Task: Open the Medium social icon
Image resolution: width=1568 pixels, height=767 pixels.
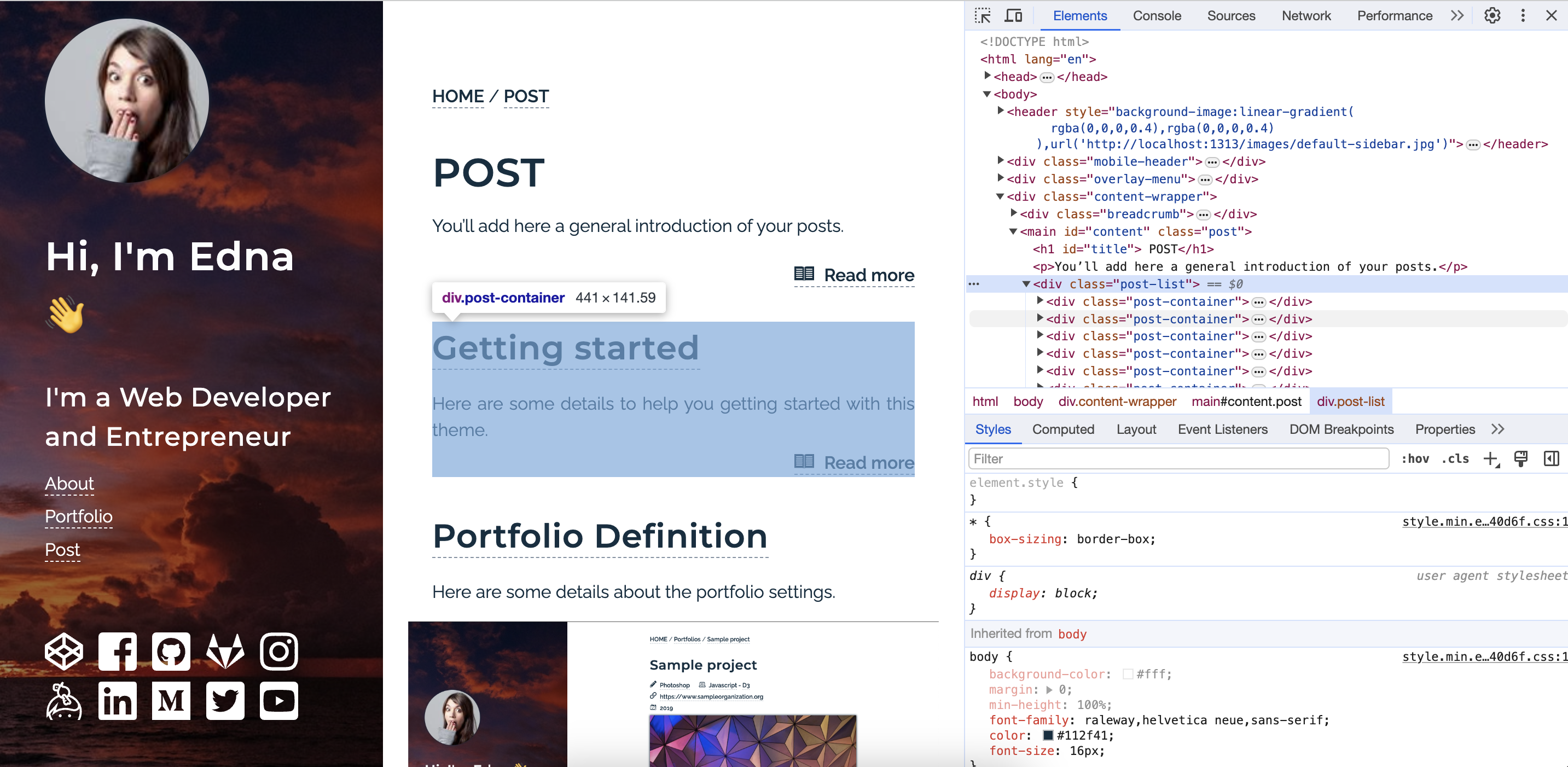Action: click(x=171, y=701)
